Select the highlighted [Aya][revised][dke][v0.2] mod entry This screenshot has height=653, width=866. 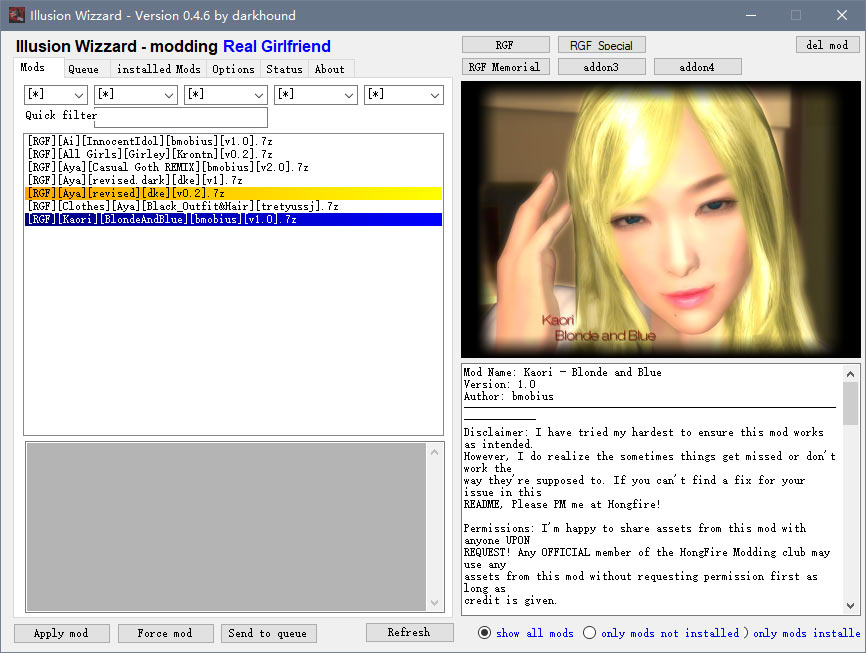(233, 193)
